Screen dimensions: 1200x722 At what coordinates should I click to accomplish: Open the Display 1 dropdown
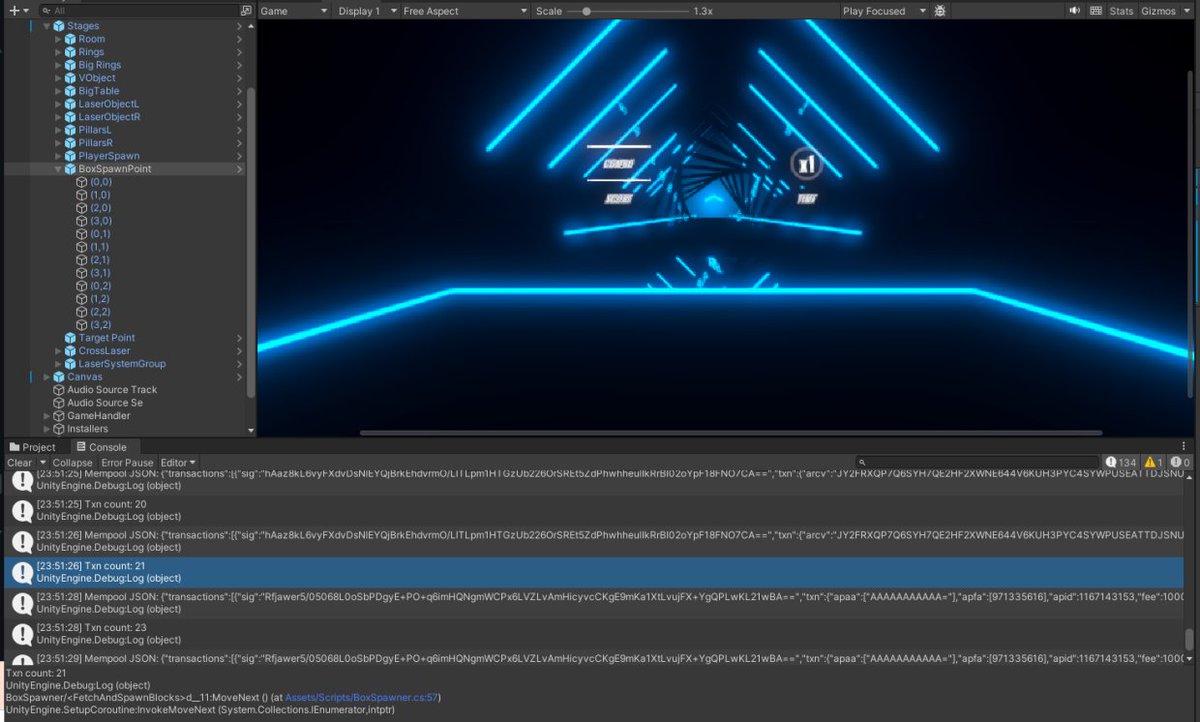click(x=365, y=11)
